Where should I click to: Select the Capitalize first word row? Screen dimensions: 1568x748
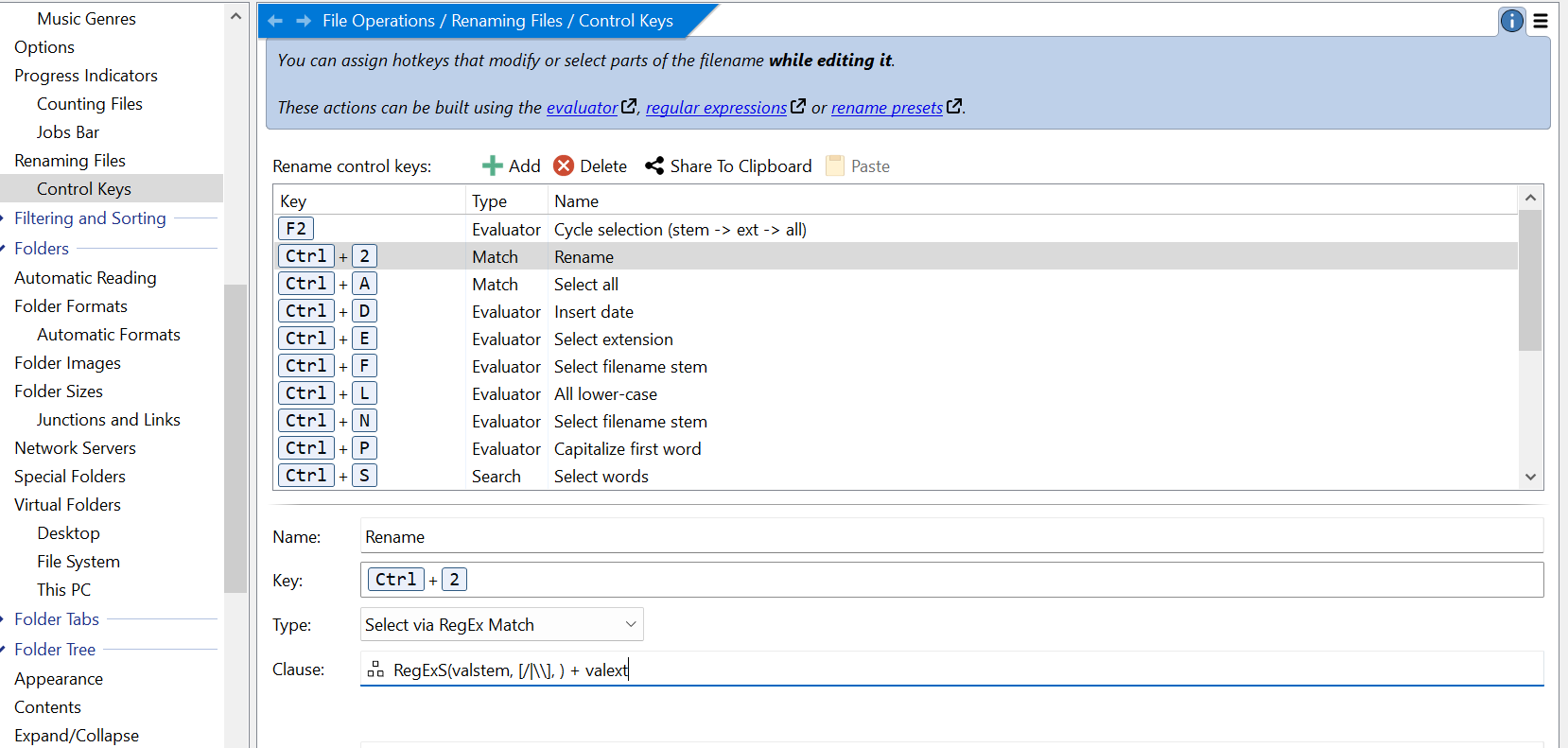tap(896, 449)
